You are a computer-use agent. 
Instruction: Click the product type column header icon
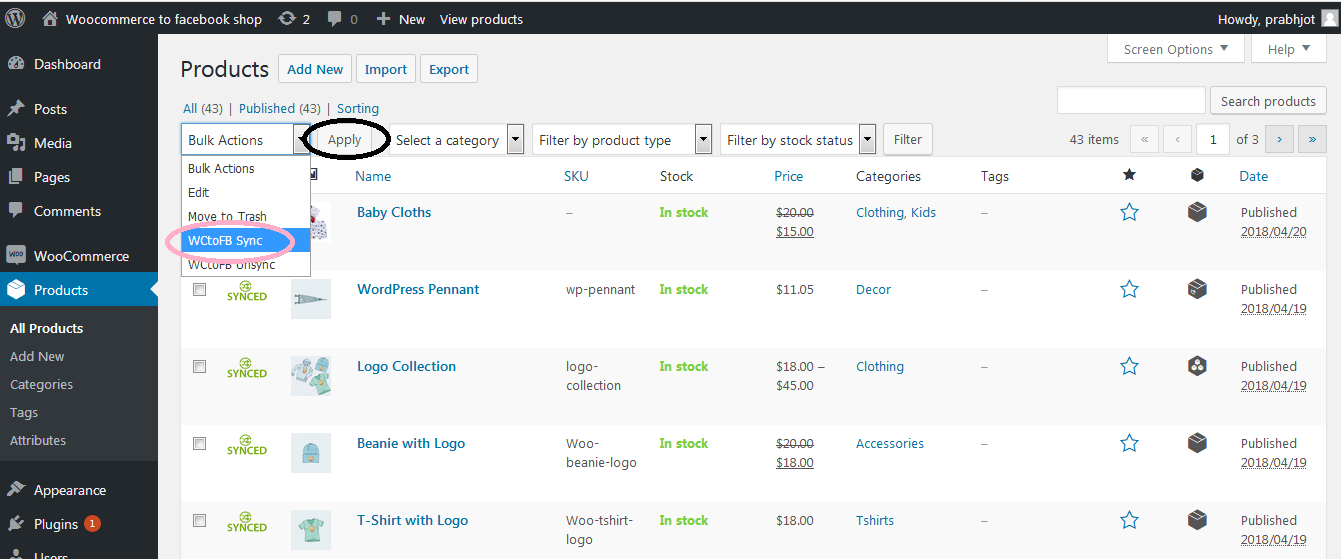(1197, 175)
